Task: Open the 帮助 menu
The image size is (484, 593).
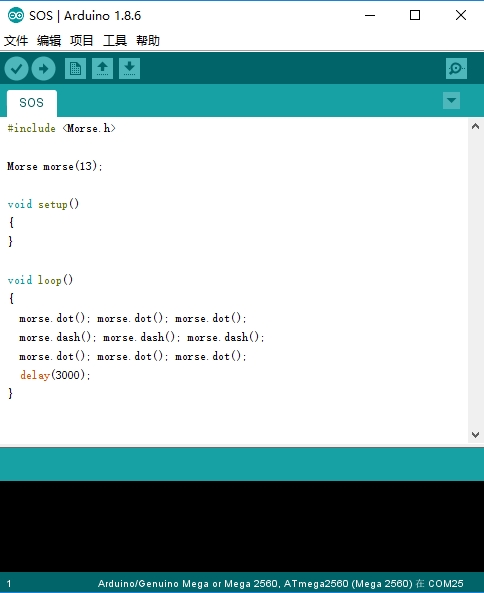Action: point(148,40)
